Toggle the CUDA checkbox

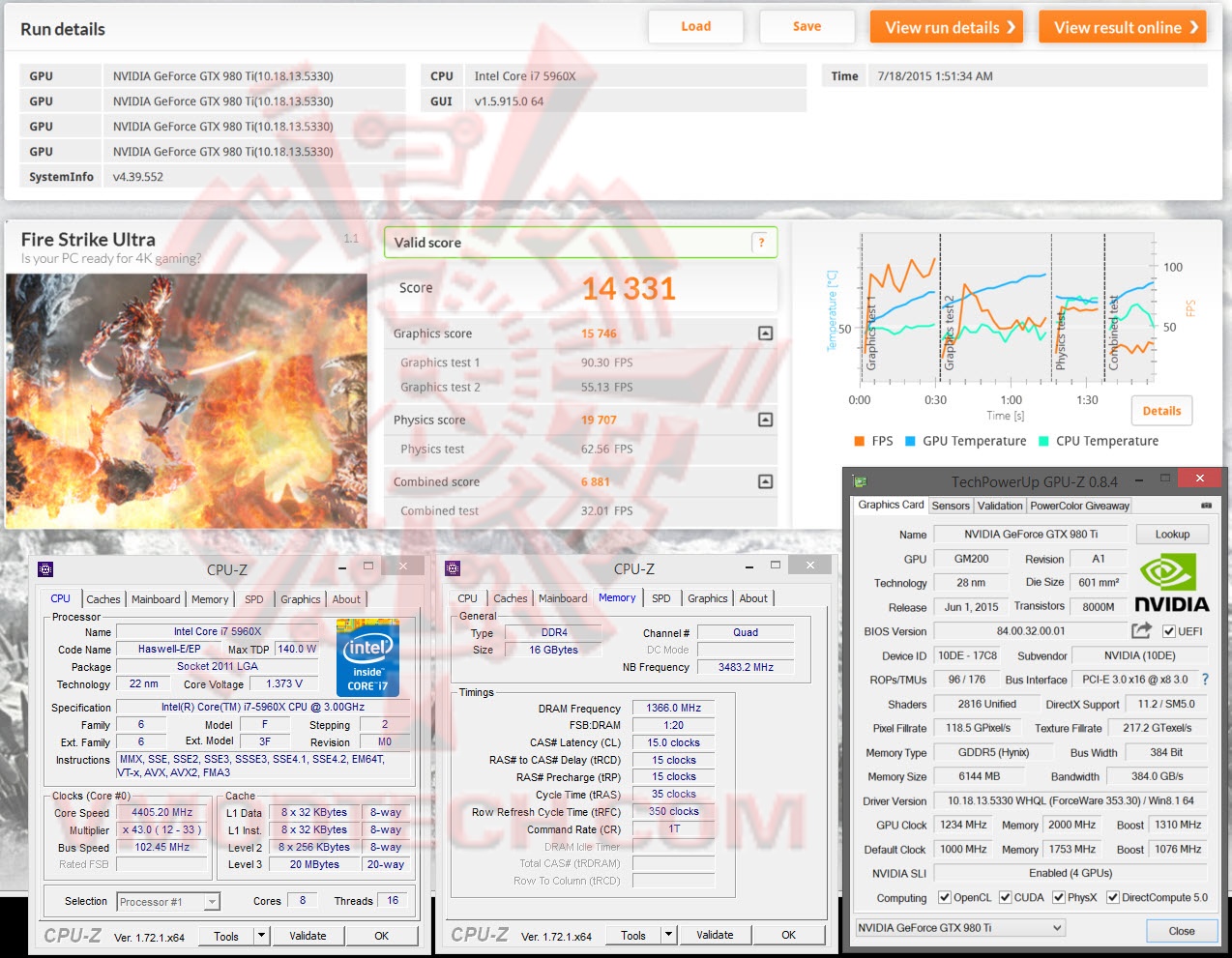[1005, 897]
